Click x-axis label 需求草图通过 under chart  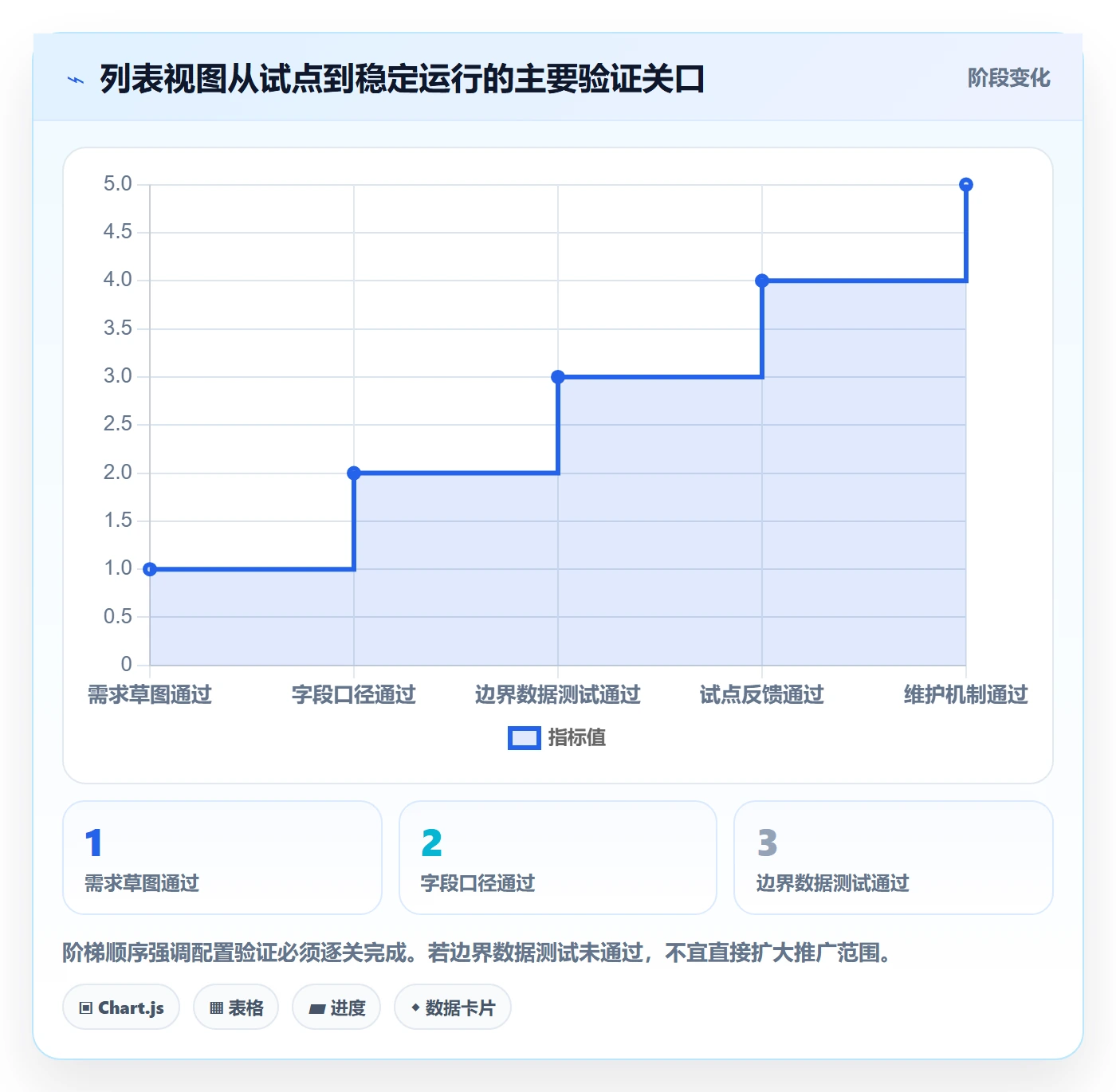(x=150, y=695)
